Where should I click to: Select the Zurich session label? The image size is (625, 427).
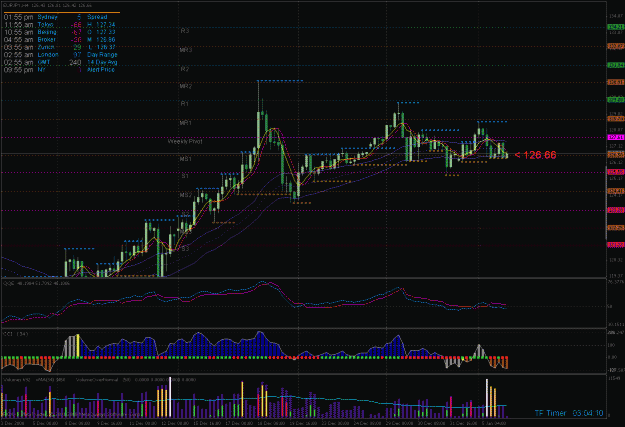click(46, 47)
